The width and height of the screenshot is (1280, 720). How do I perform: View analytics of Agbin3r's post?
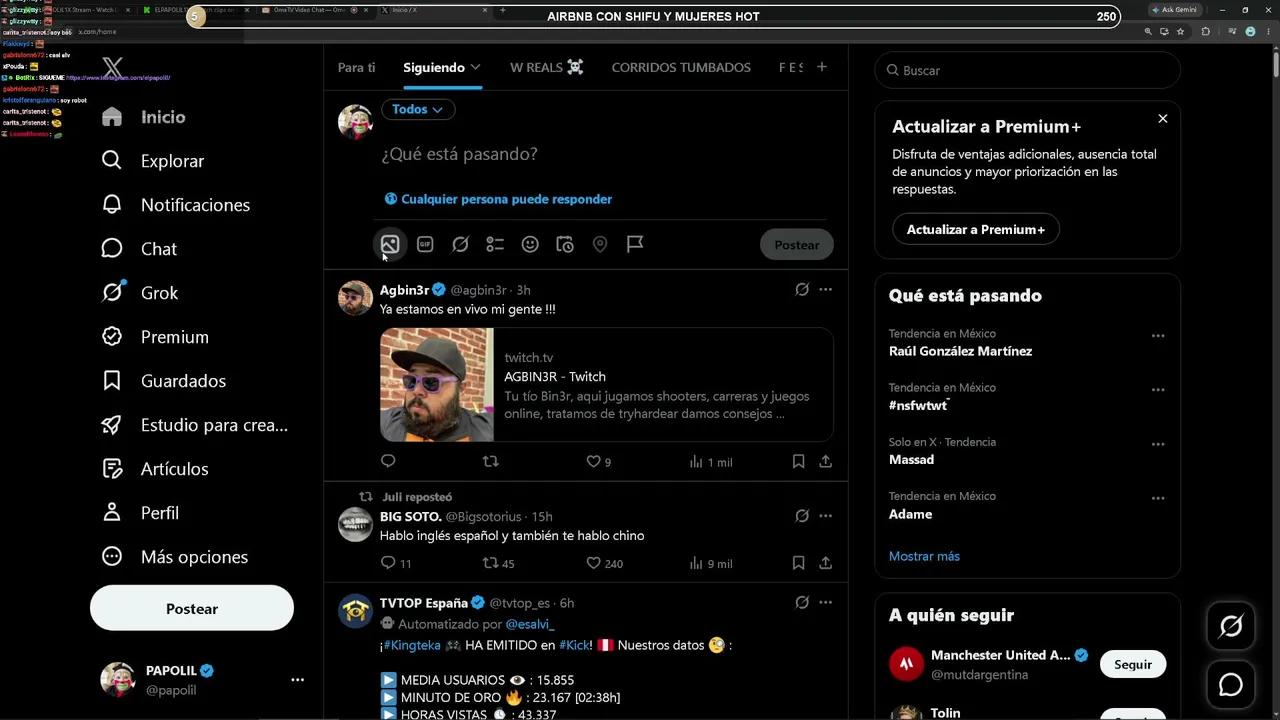click(x=710, y=462)
